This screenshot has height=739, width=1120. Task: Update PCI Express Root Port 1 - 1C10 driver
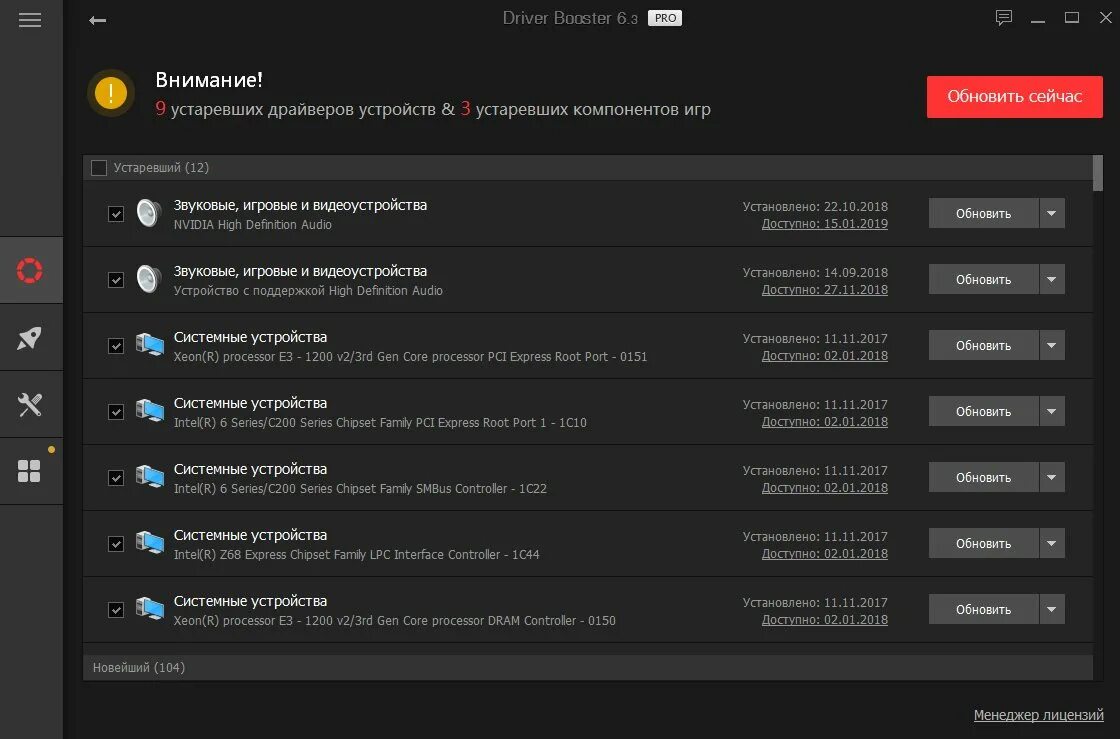[984, 411]
